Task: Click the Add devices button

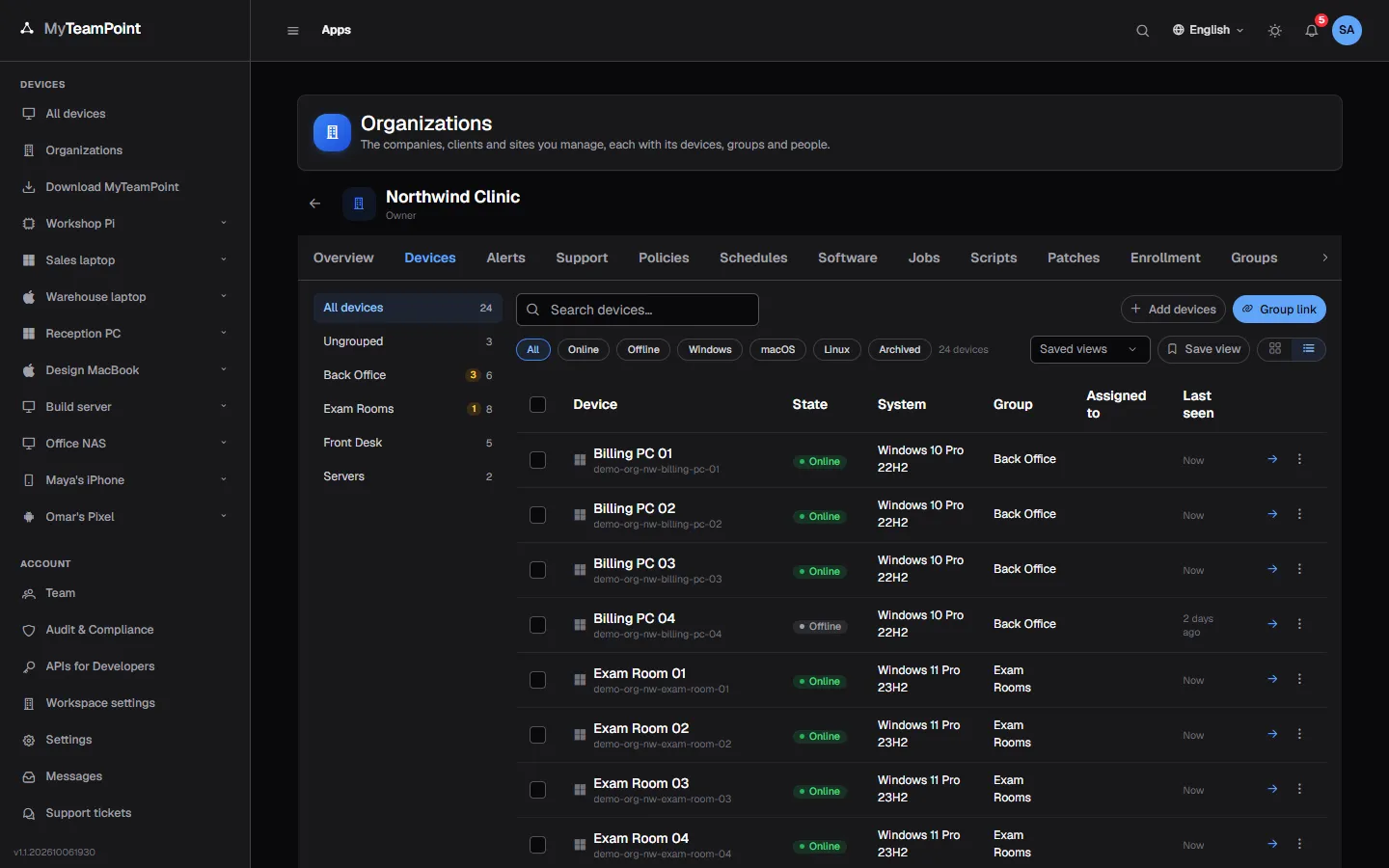Action: tap(1173, 310)
